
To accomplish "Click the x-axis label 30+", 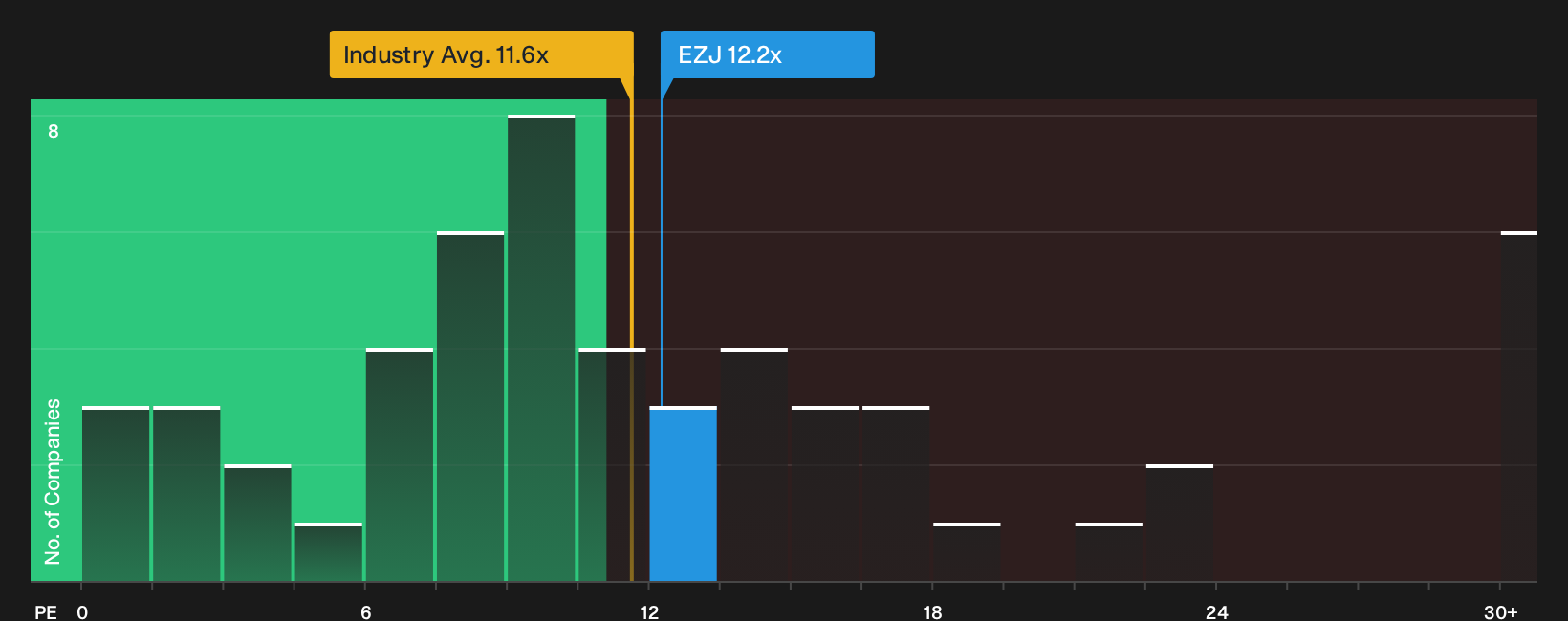I will [1500, 611].
